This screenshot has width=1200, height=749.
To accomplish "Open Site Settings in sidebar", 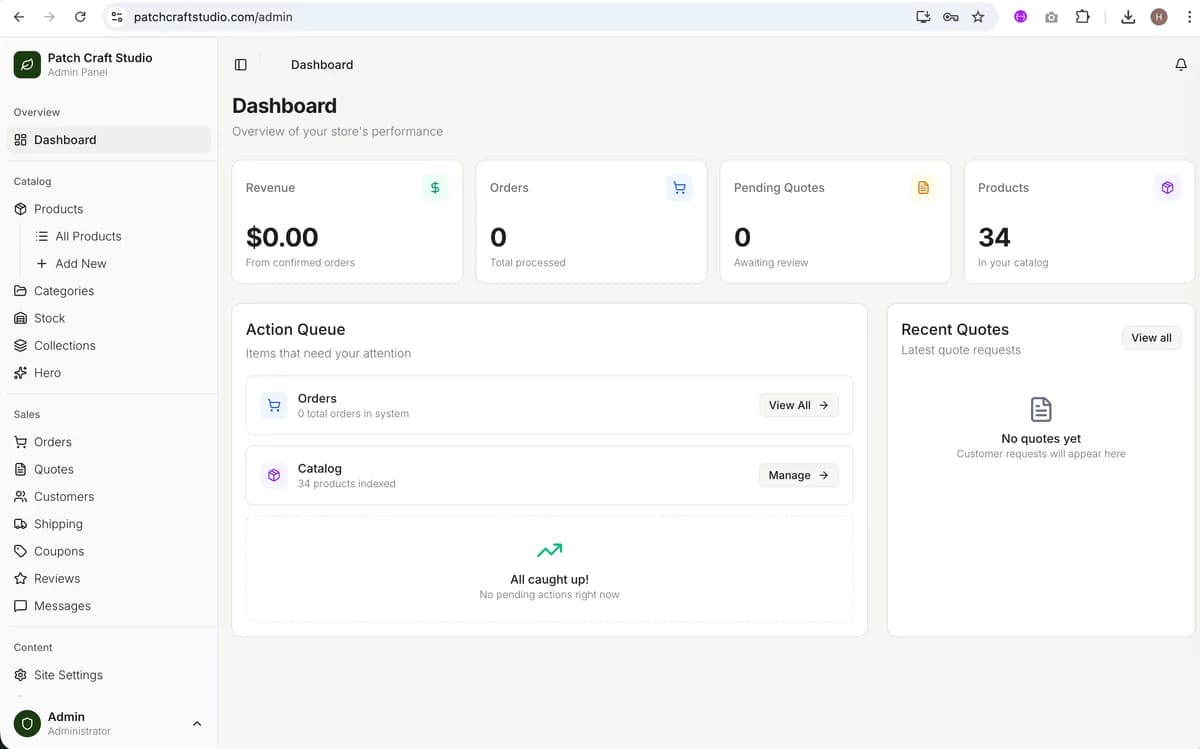I will click(x=68, y=675).
